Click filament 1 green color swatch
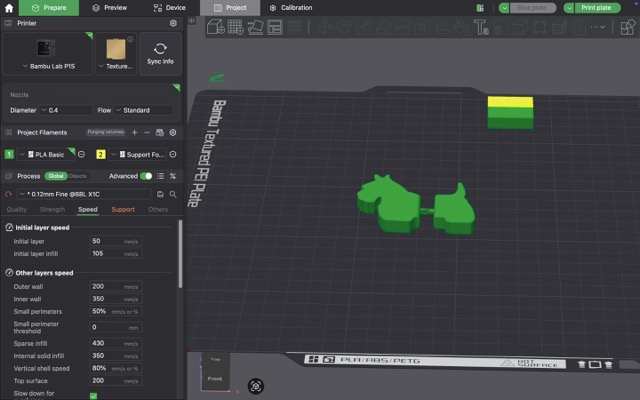Image resolution: width=640 pixels, height=400 pixels. pyautogui.click(x=9, y=154)
